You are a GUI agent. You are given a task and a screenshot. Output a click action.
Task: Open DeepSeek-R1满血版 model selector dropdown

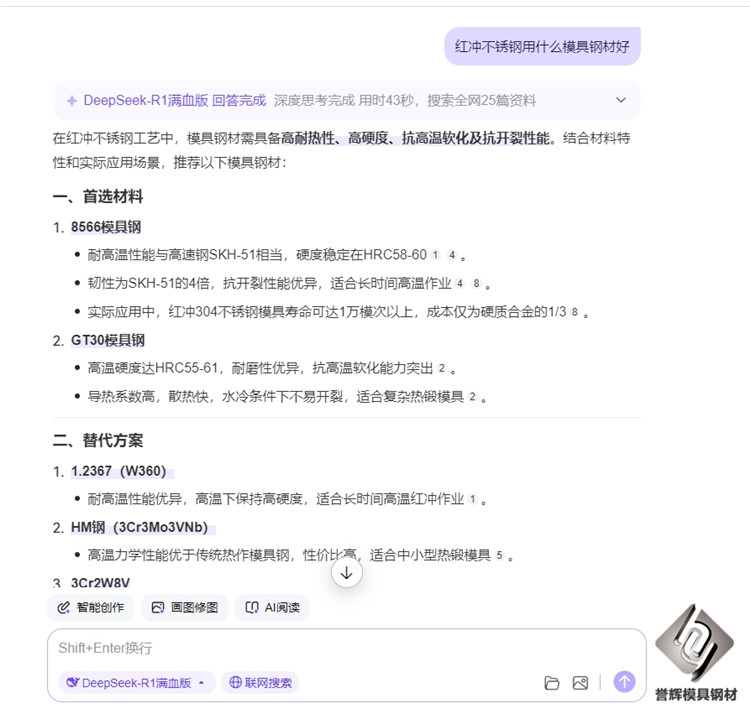pyautogui.click(x=136, y=683)
